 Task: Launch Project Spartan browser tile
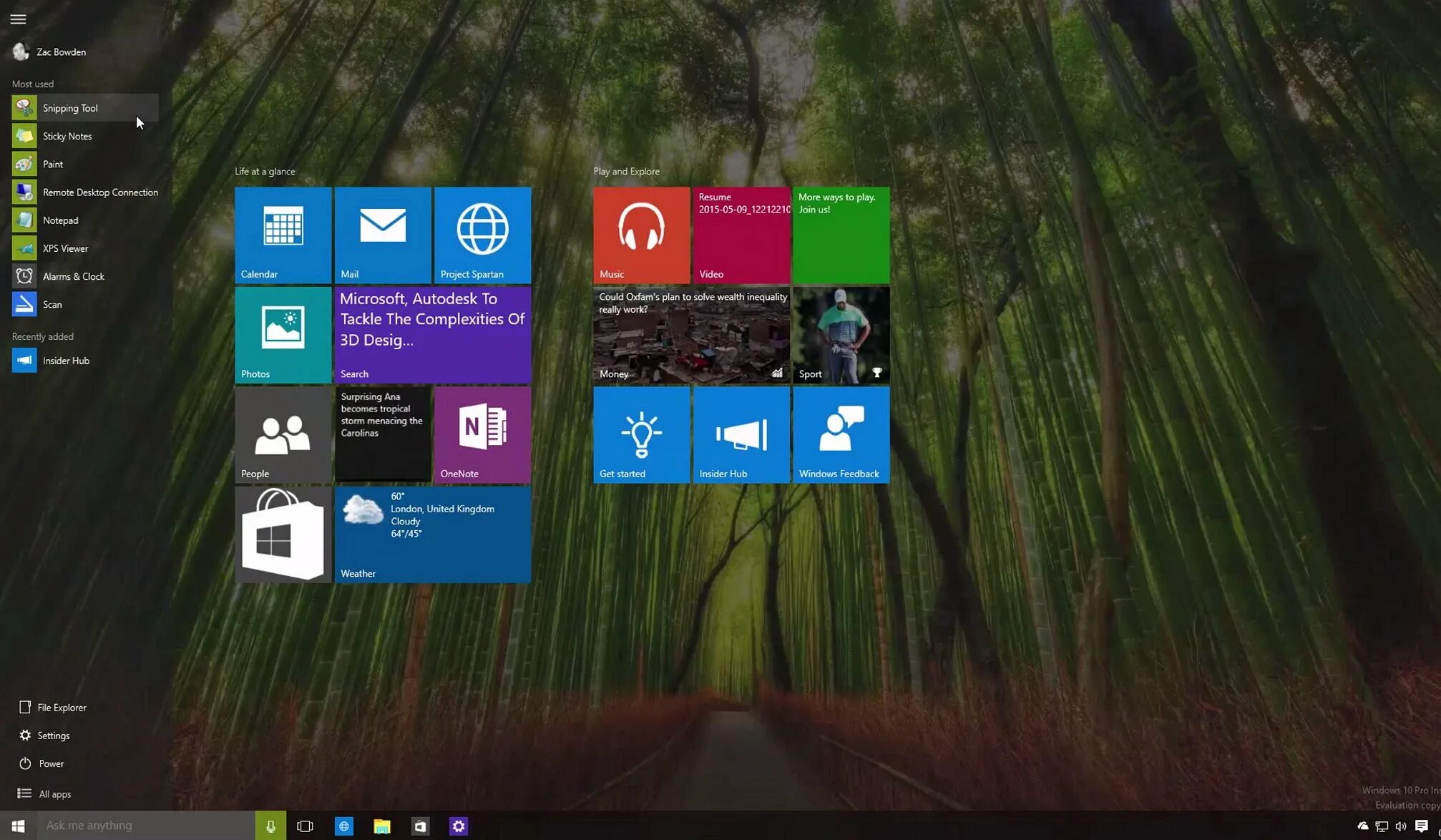click(482, 235)
